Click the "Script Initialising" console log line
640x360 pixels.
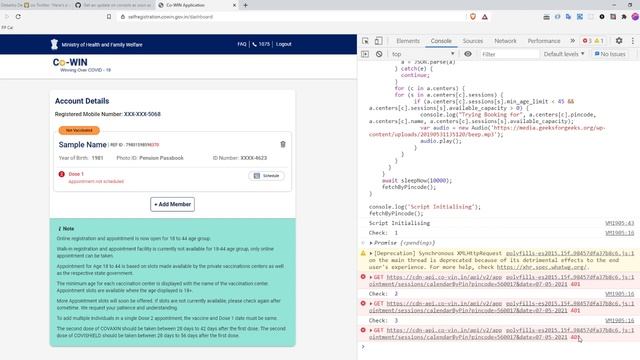(399, 223)
